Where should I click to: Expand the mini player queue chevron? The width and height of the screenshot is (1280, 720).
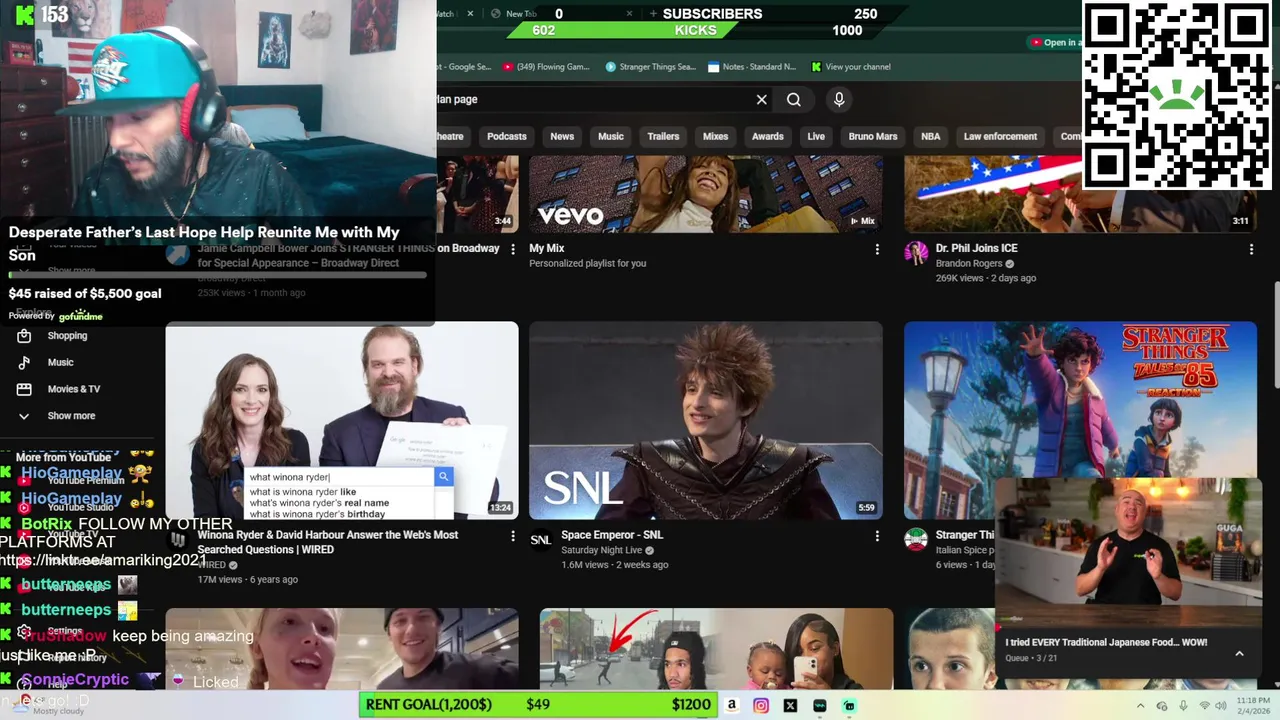click(x=1239, y=653)
